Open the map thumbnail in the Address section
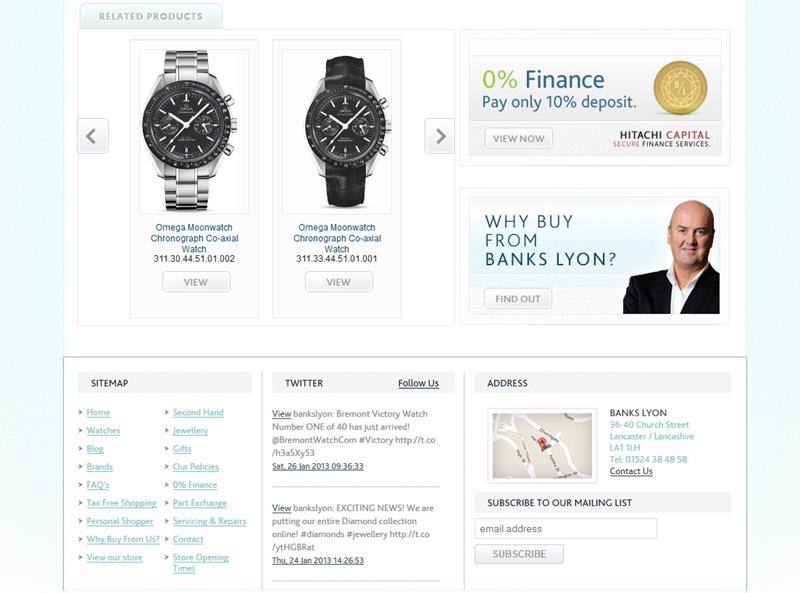 pyautogui.click(x=542, y=446)
